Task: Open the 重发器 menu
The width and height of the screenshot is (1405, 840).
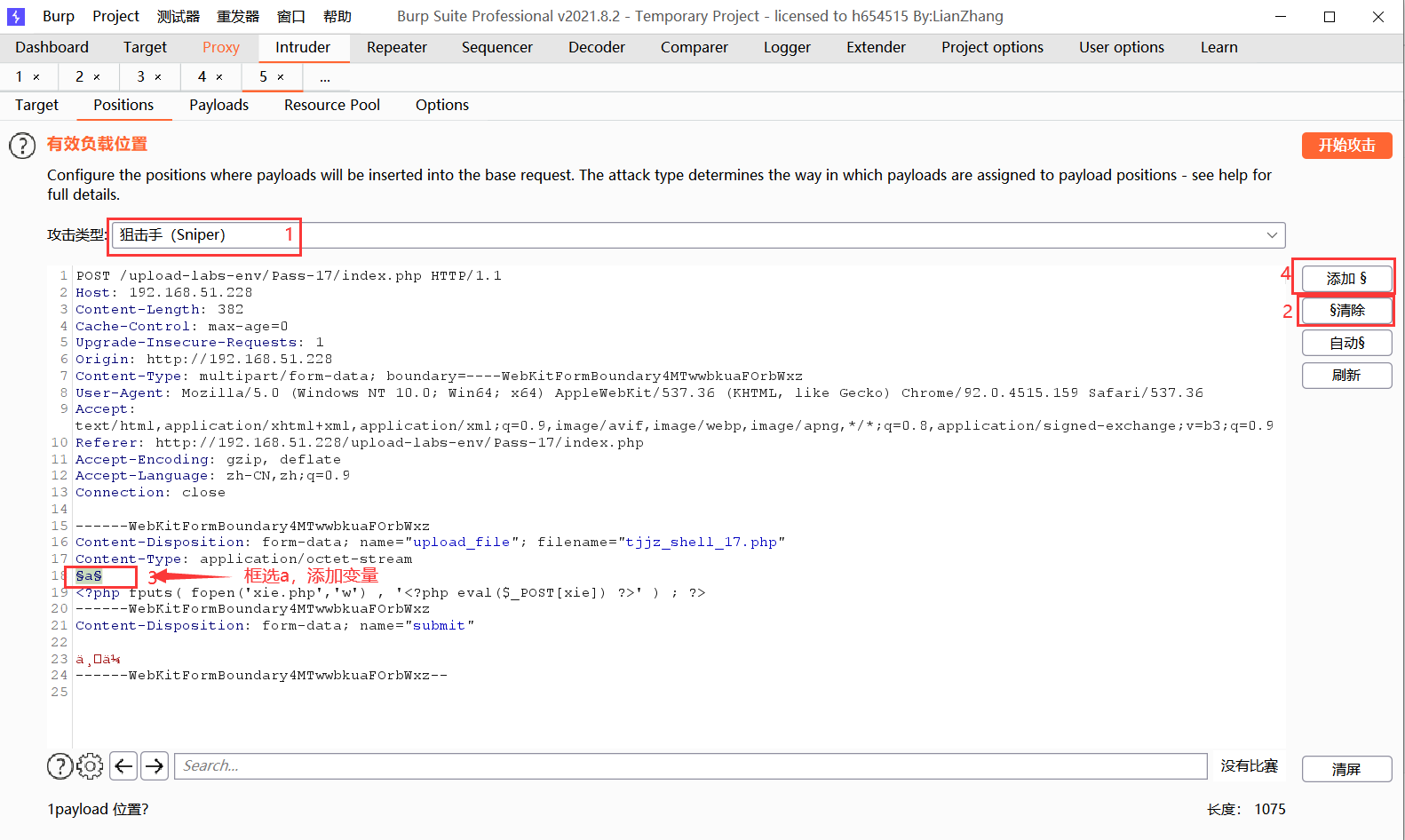Action: click(238, 16)
